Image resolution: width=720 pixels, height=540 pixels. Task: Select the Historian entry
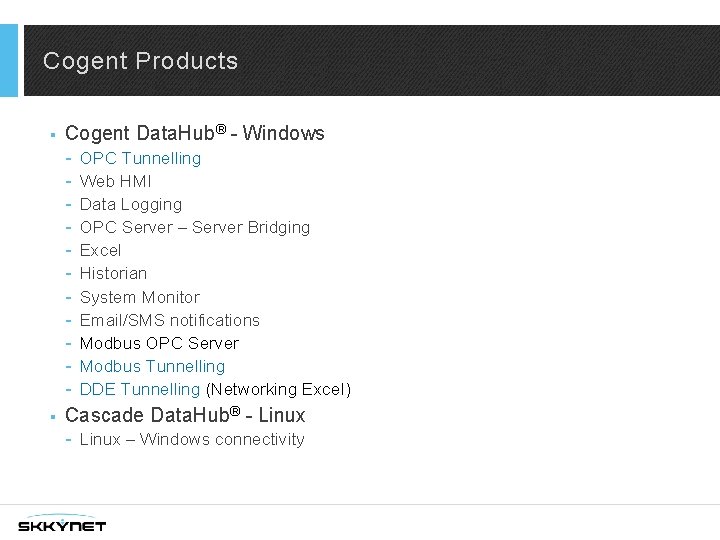[x=113, y=273]
